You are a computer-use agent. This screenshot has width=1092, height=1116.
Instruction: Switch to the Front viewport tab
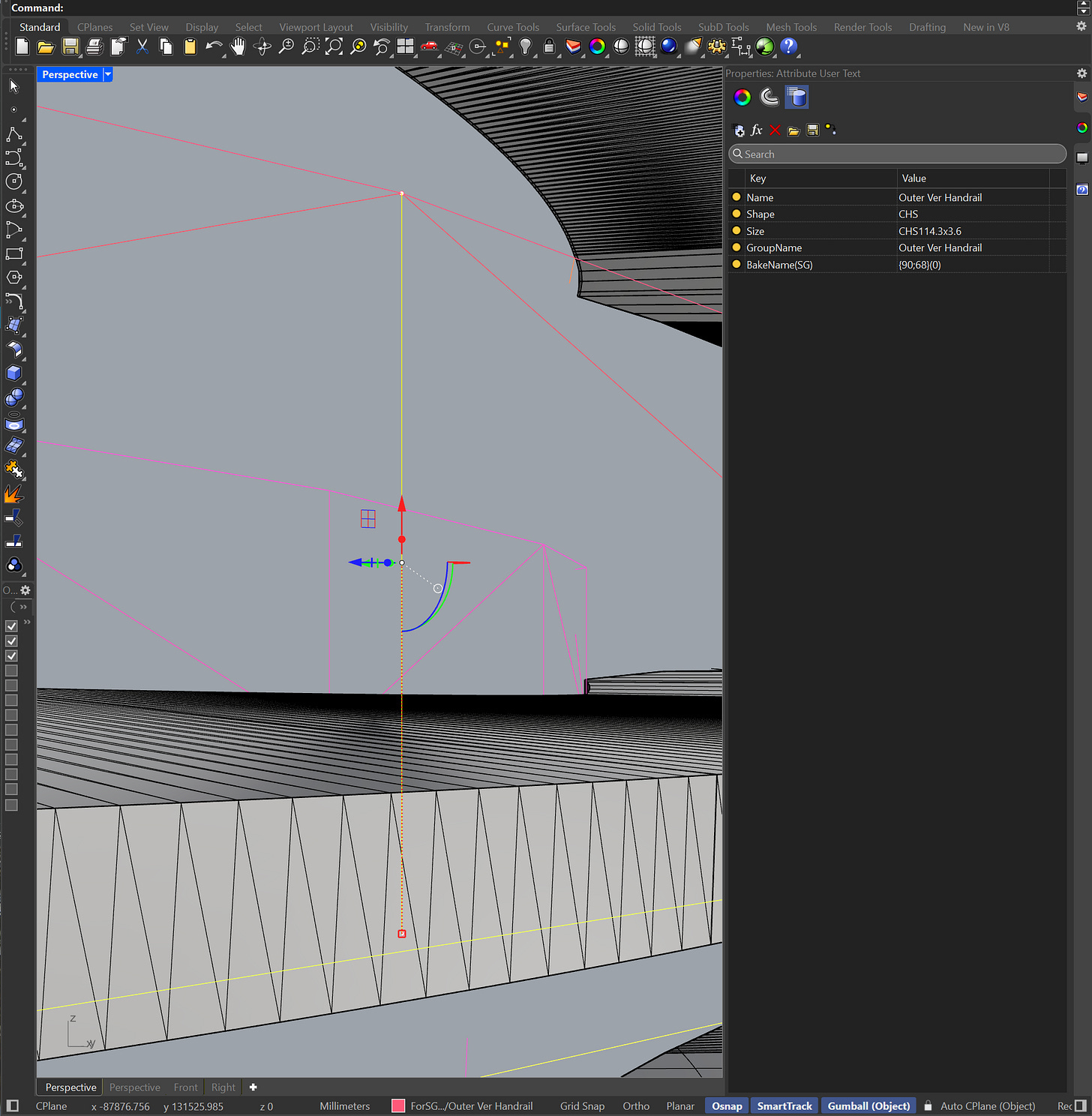click(x=185, y=1087)
